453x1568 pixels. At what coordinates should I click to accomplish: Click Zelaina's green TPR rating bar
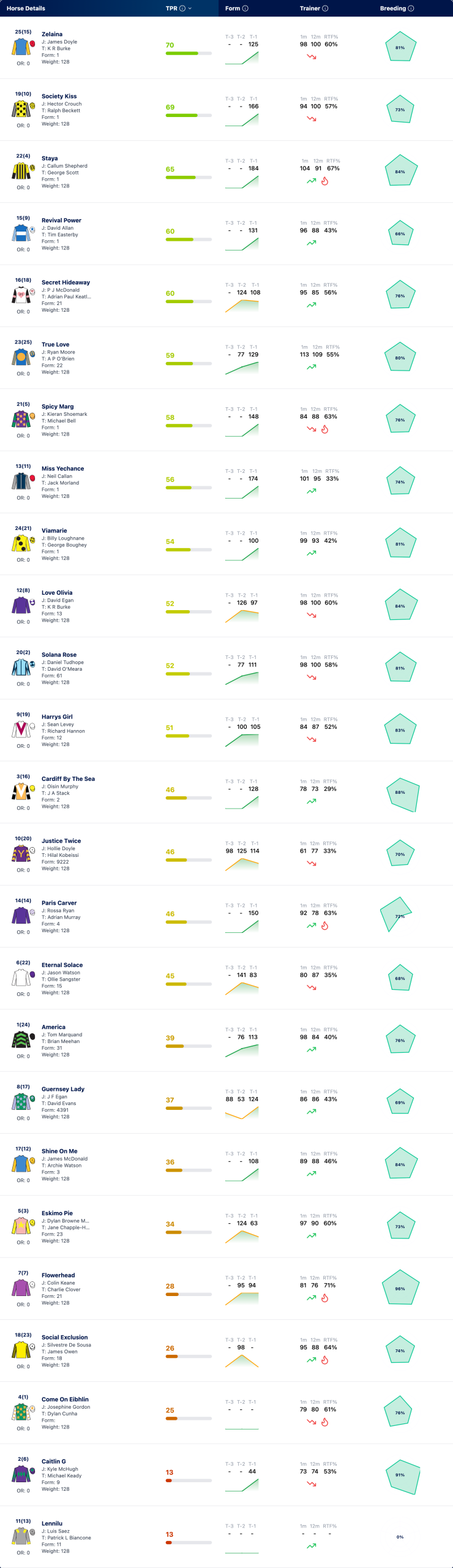pos(189,53)
